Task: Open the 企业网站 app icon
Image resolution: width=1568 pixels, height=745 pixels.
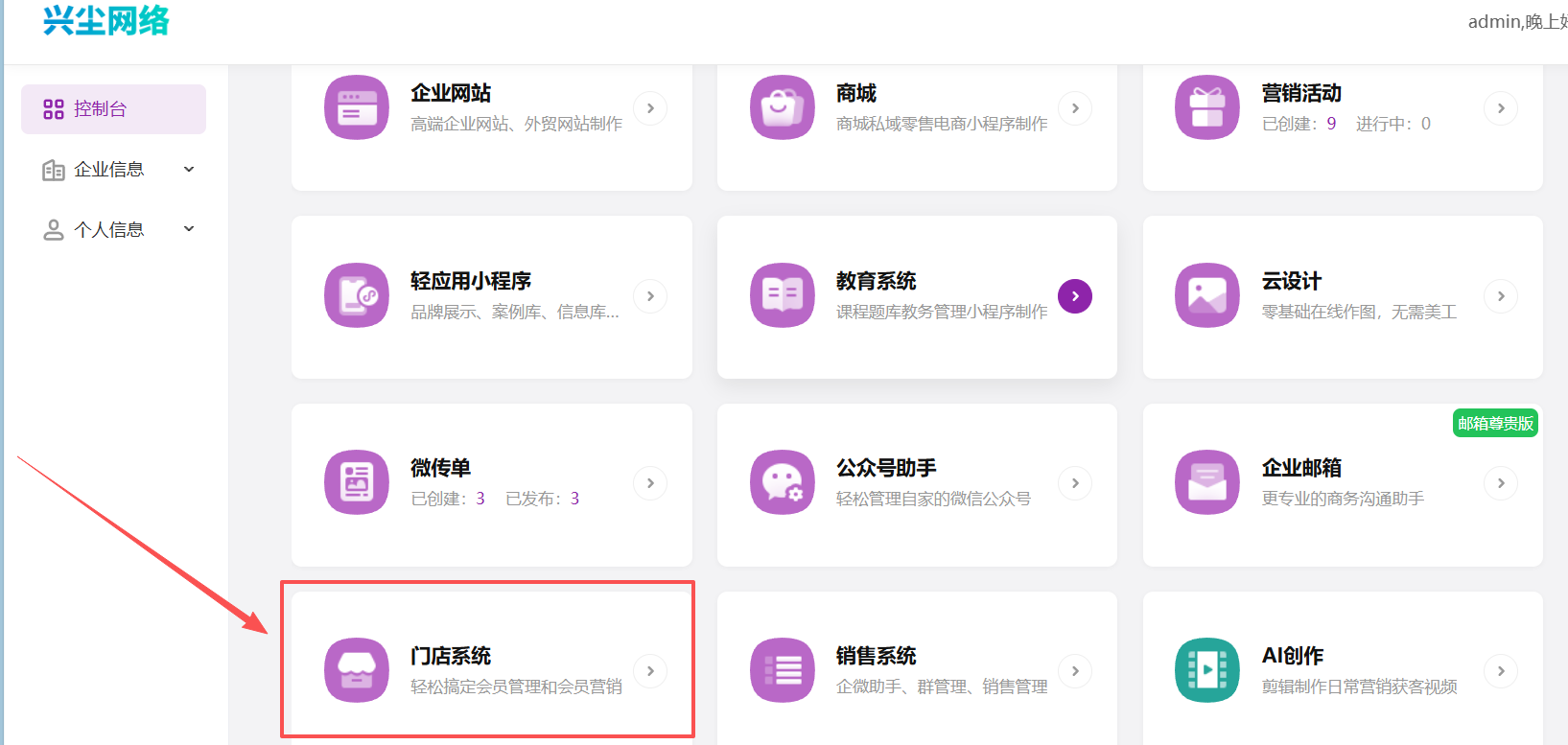Action: (357, 107)
